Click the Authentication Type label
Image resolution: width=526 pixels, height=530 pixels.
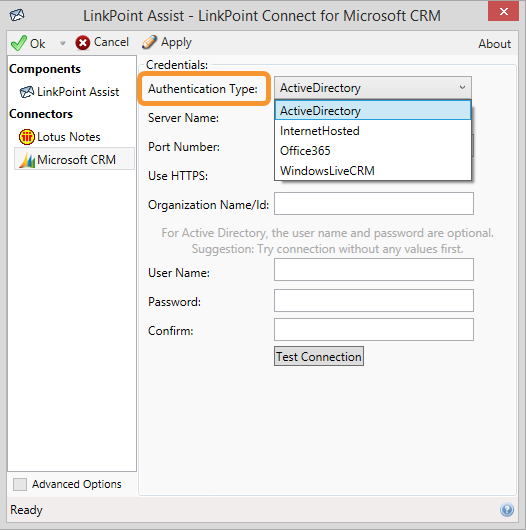pyautogui.click(x=203, y=89)
